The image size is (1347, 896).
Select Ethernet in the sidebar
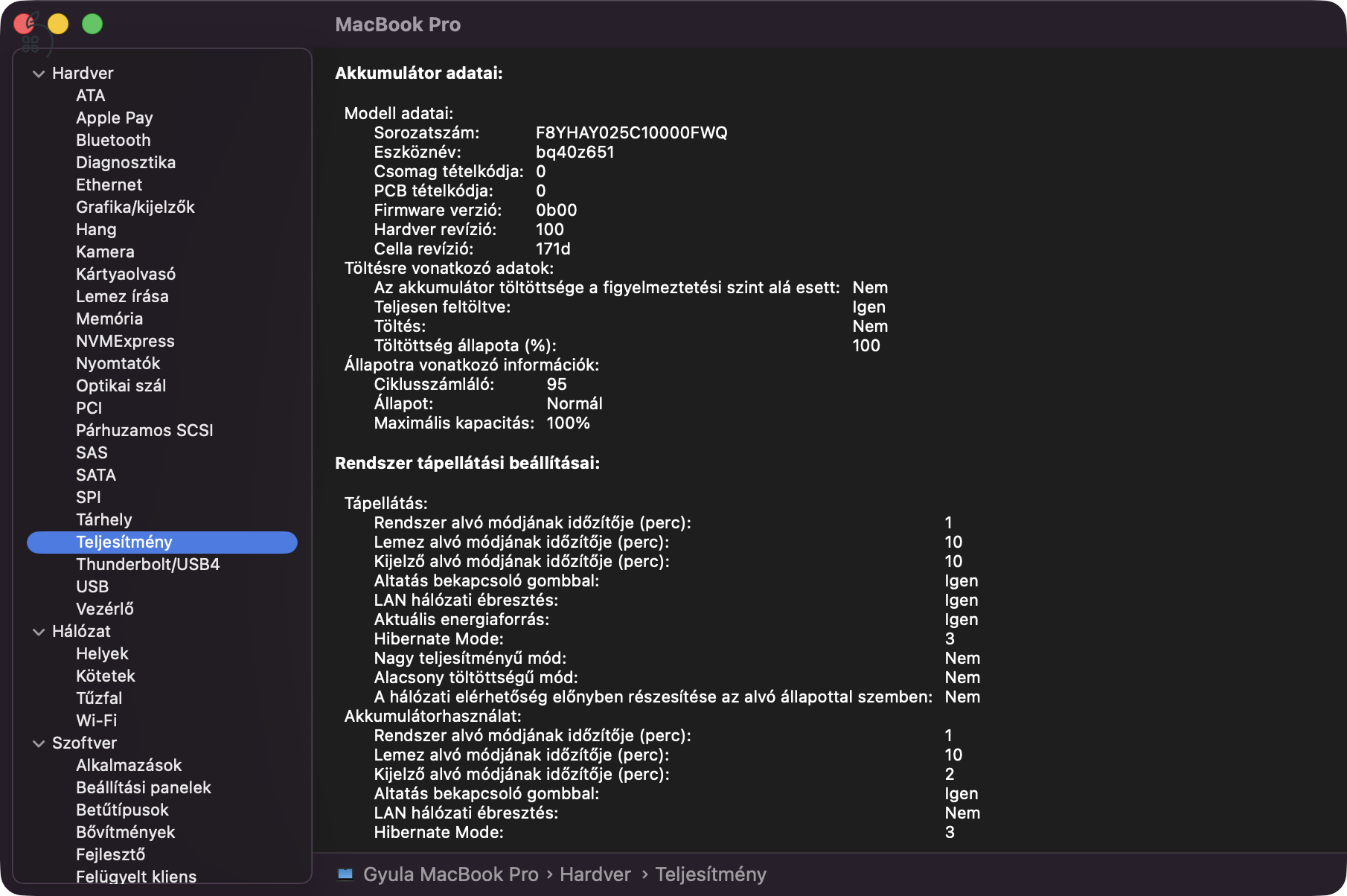[109, 185]
